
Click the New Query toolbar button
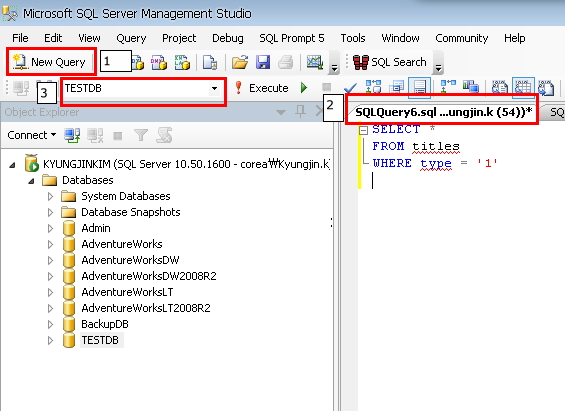pyautogui.click(x=50, y=62)
